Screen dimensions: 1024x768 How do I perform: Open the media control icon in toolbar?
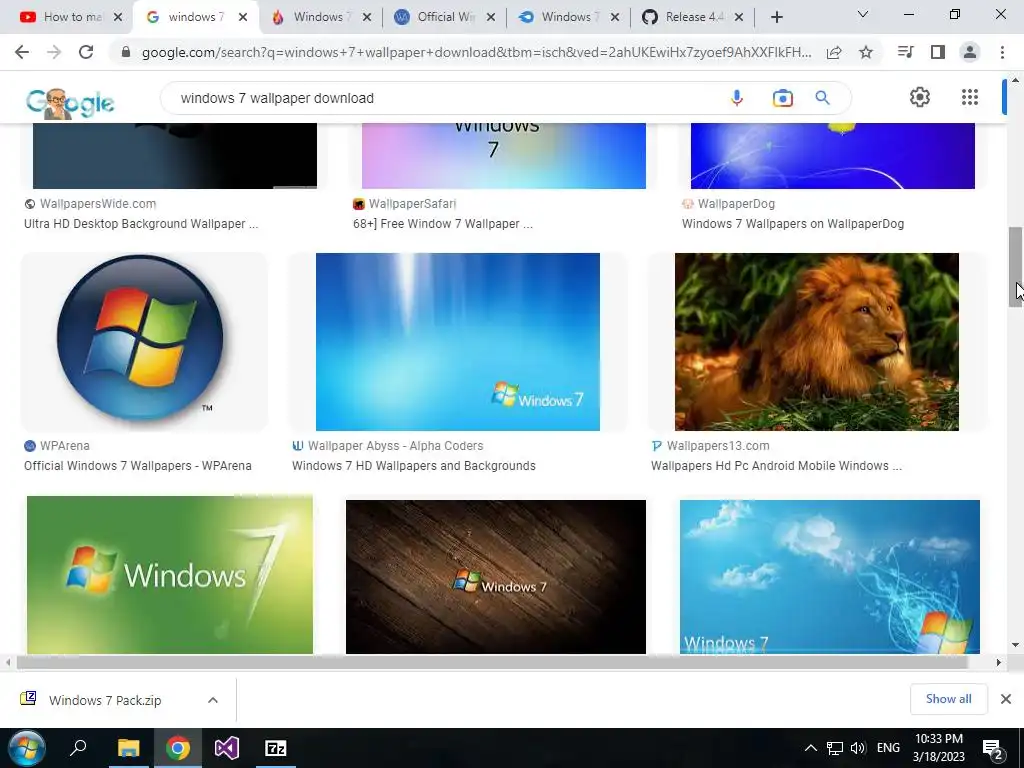click(905, 52)
